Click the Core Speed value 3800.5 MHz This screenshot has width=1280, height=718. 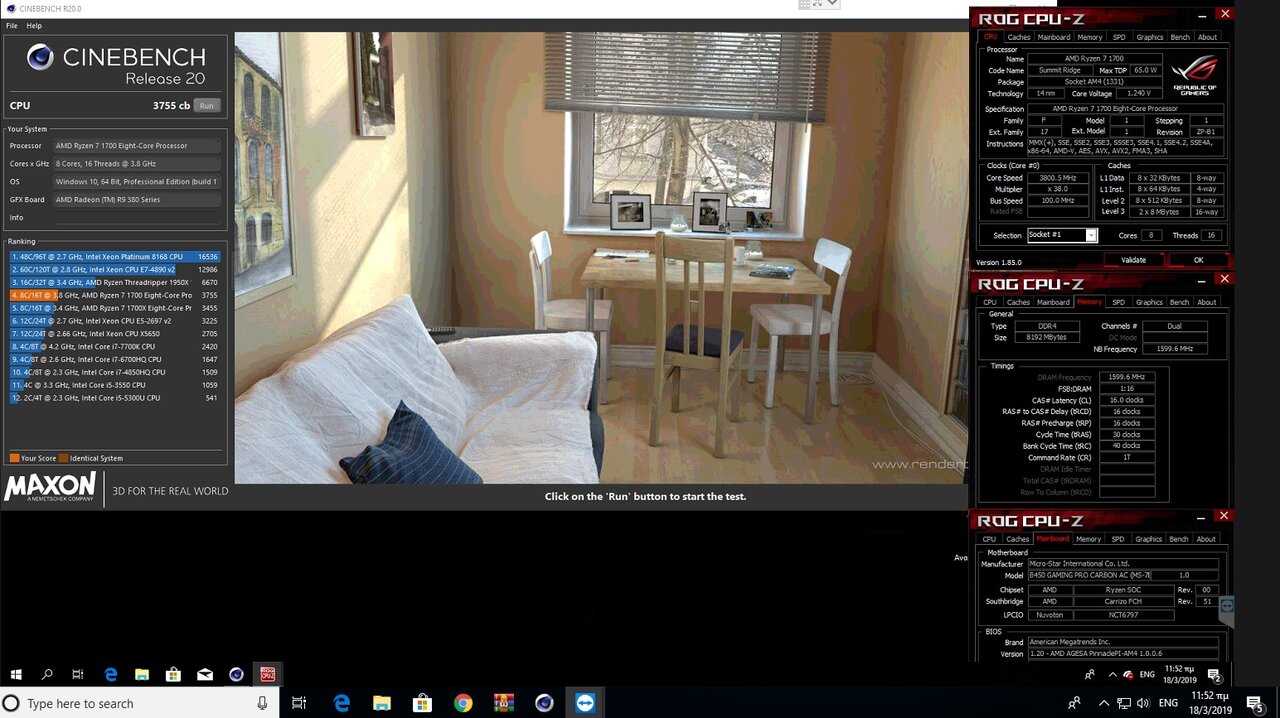(x=1057, y=178)
